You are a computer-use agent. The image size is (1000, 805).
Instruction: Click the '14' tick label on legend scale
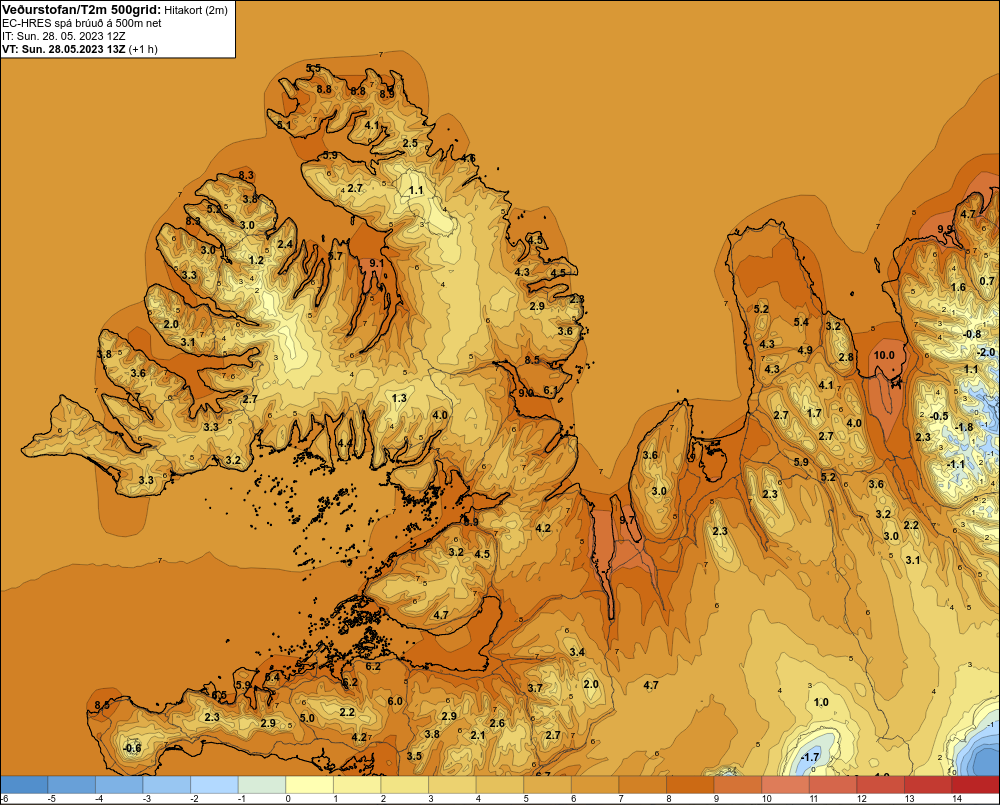point(957,799)
